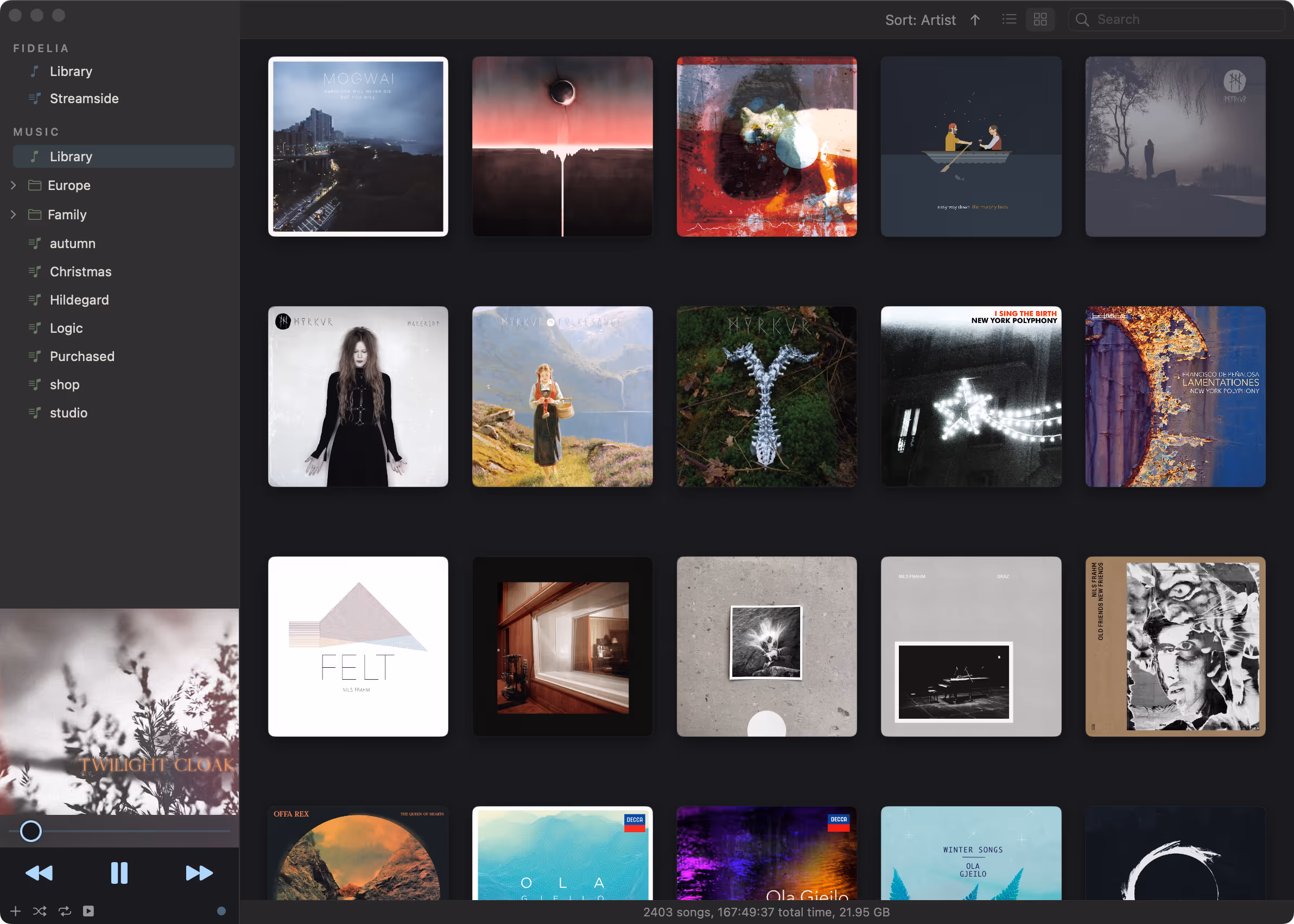Select the studio window album cover
Screen dimensions: 1294x924
(x=562, y=647)
